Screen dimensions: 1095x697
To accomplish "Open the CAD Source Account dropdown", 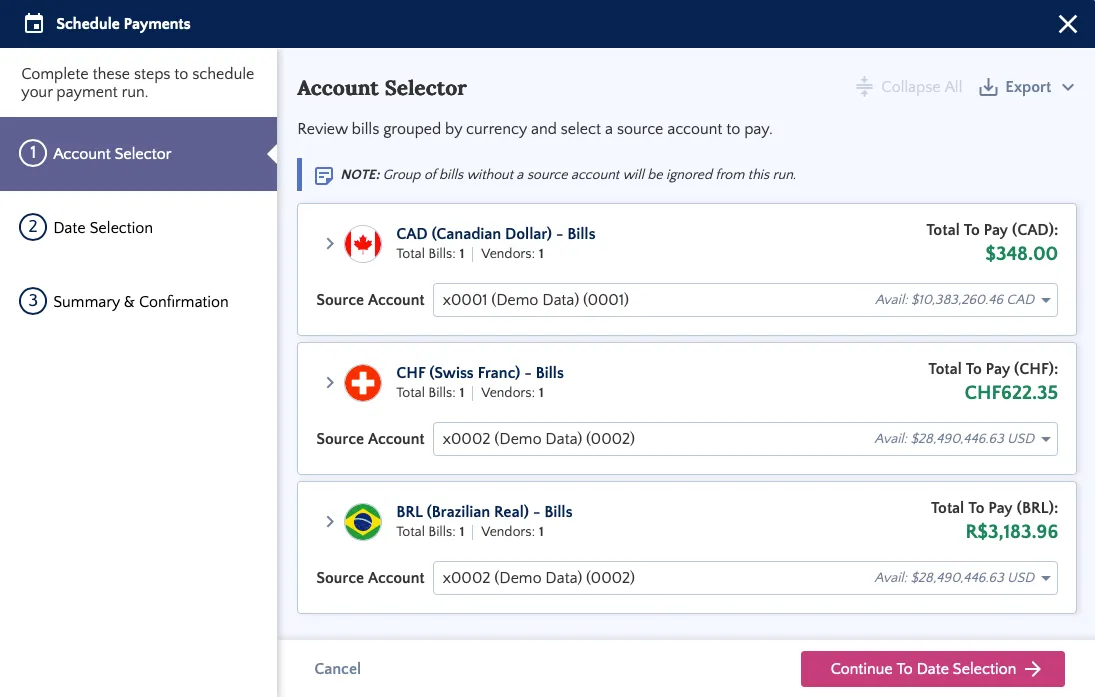I will point(745,300).
